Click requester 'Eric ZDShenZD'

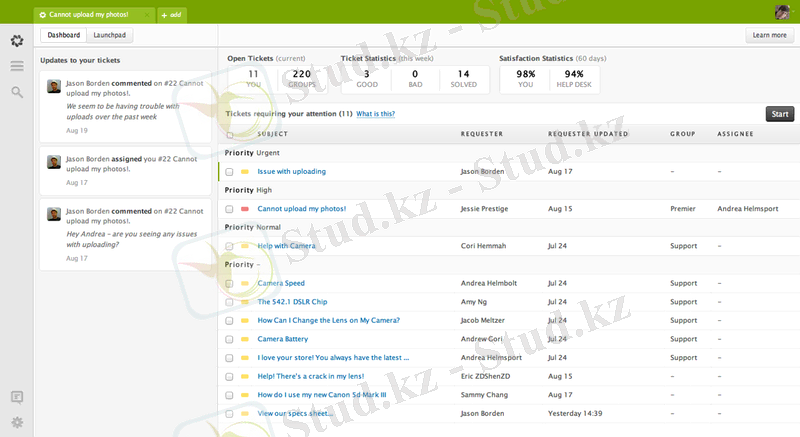coord(485,376)
